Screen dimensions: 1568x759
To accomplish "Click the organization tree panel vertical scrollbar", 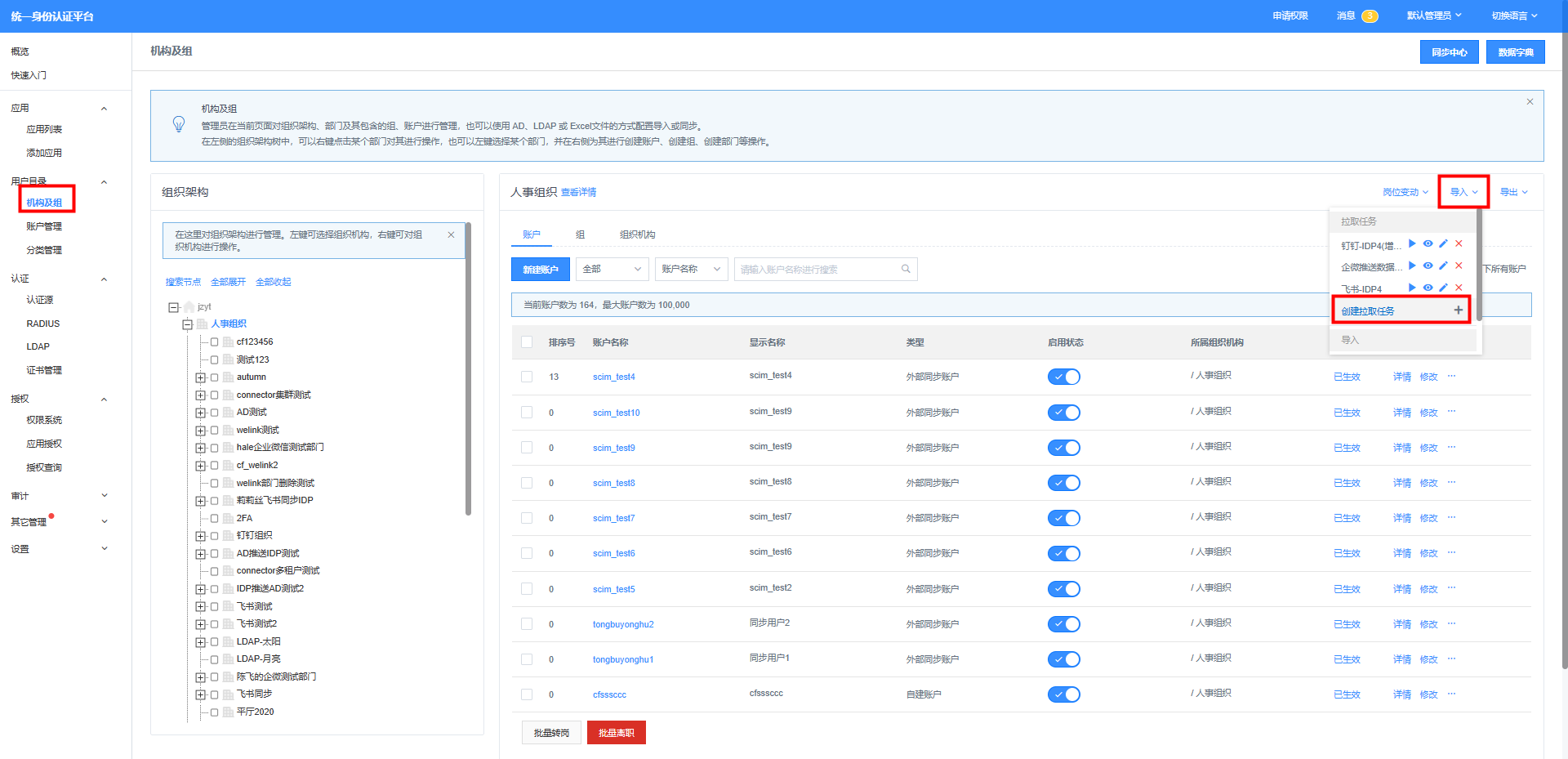I will click(x=468, y=368).
